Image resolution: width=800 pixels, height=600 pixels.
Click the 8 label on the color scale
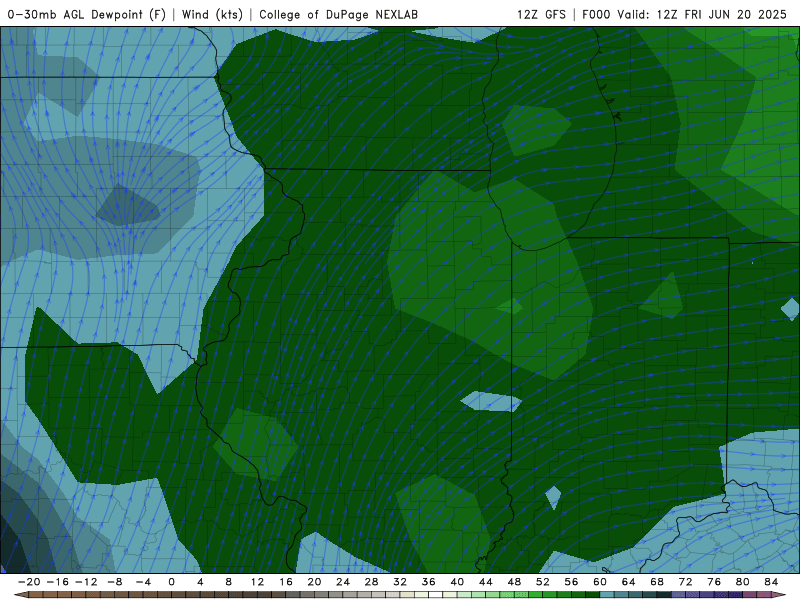tap(229, 582)
